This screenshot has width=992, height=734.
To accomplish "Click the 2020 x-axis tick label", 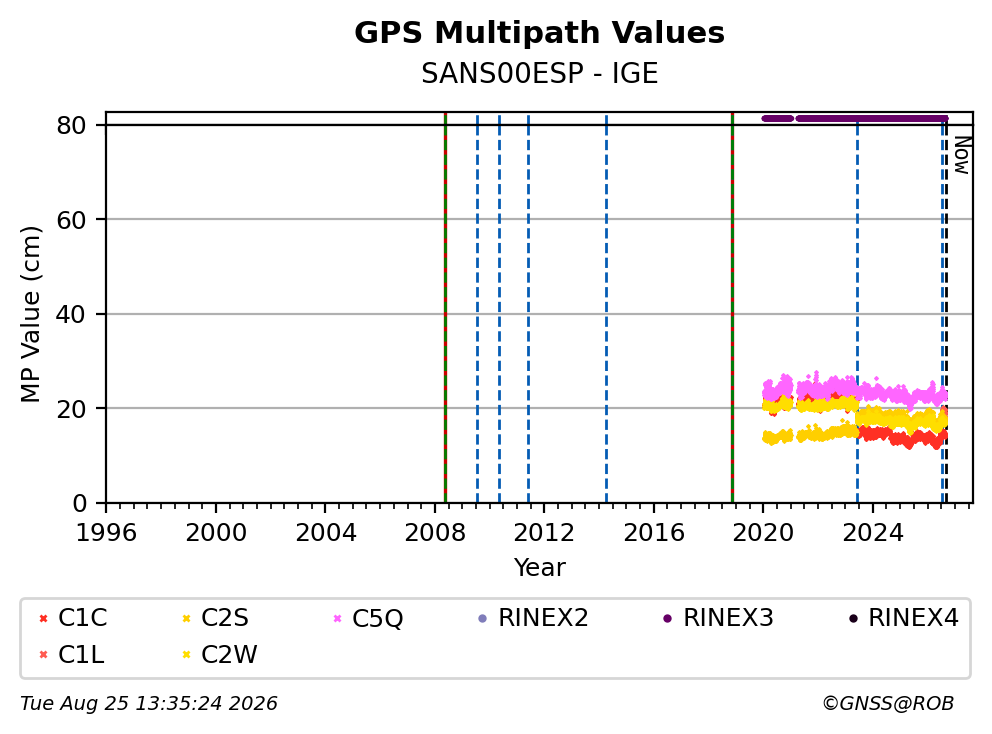I will click(x=763, y=533).
